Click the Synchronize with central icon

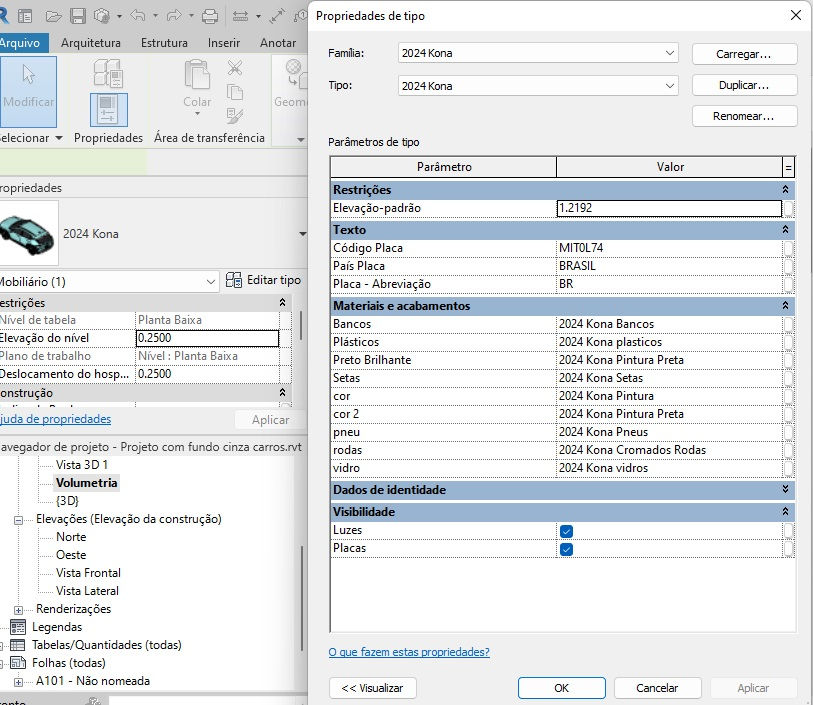pyautogui.click(x=102, y=16)
